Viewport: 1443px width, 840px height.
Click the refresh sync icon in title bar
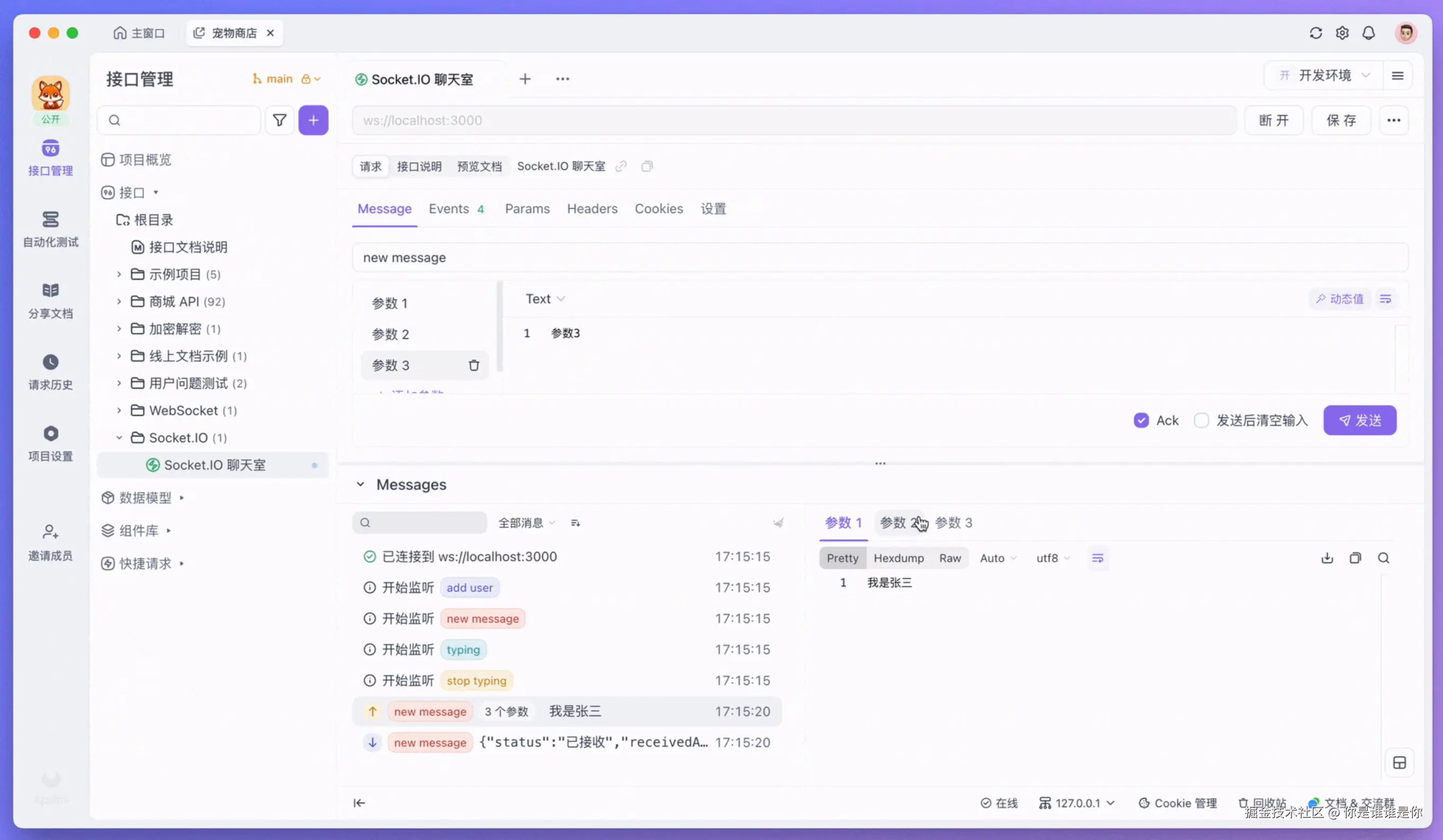[x=1315, y=33]
